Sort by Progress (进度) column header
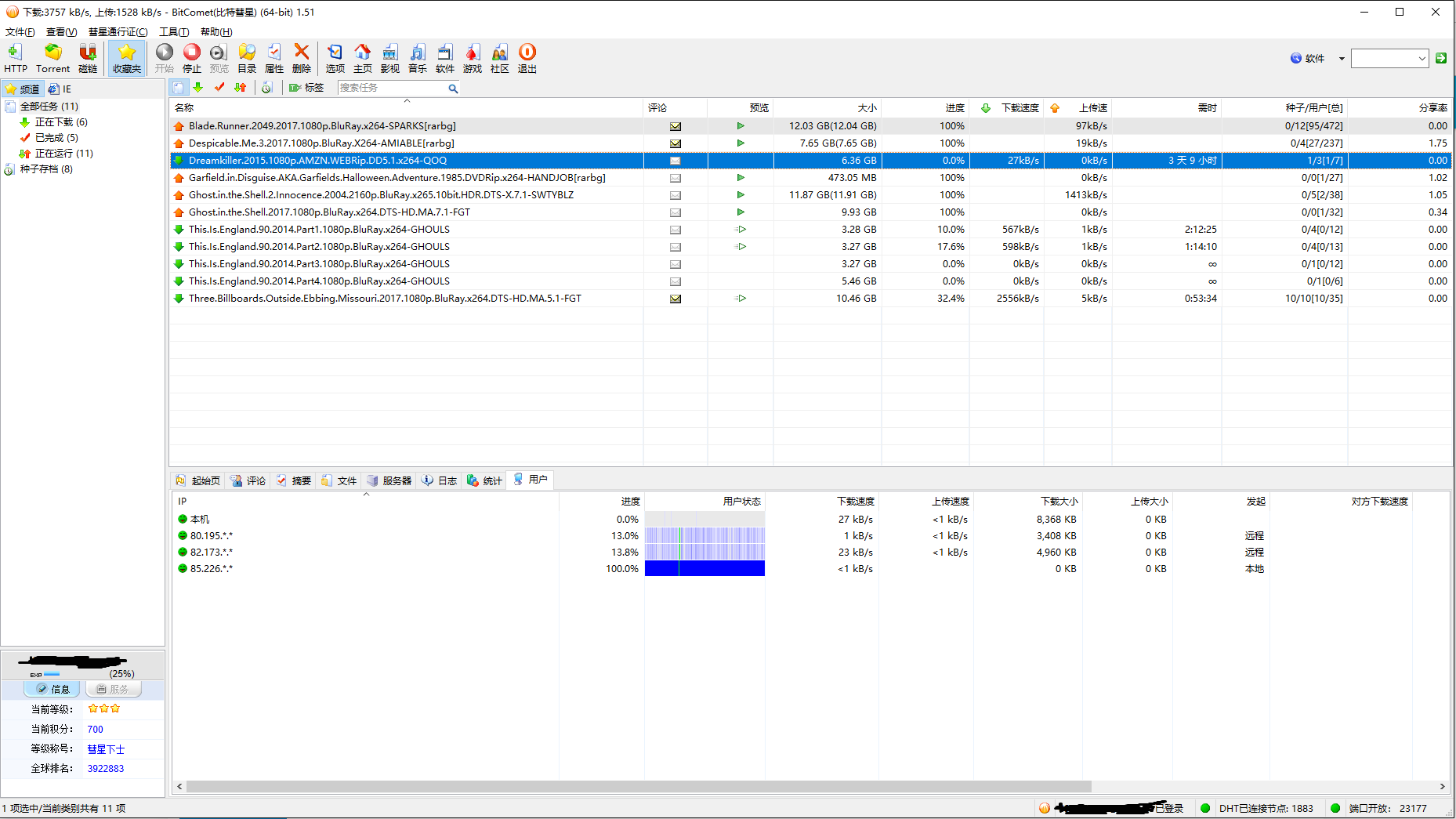This screenshot has height=819, width=1456. (x=925, y=108)
